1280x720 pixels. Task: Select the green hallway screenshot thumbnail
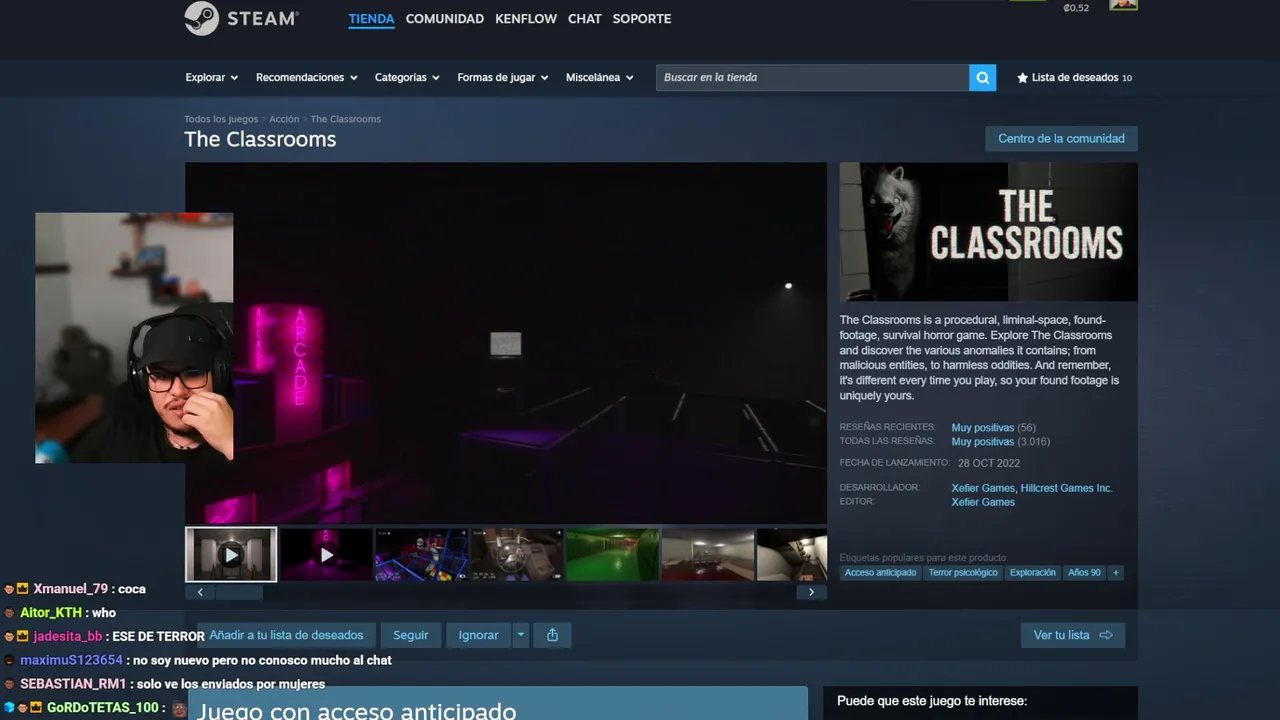point(612,554)
